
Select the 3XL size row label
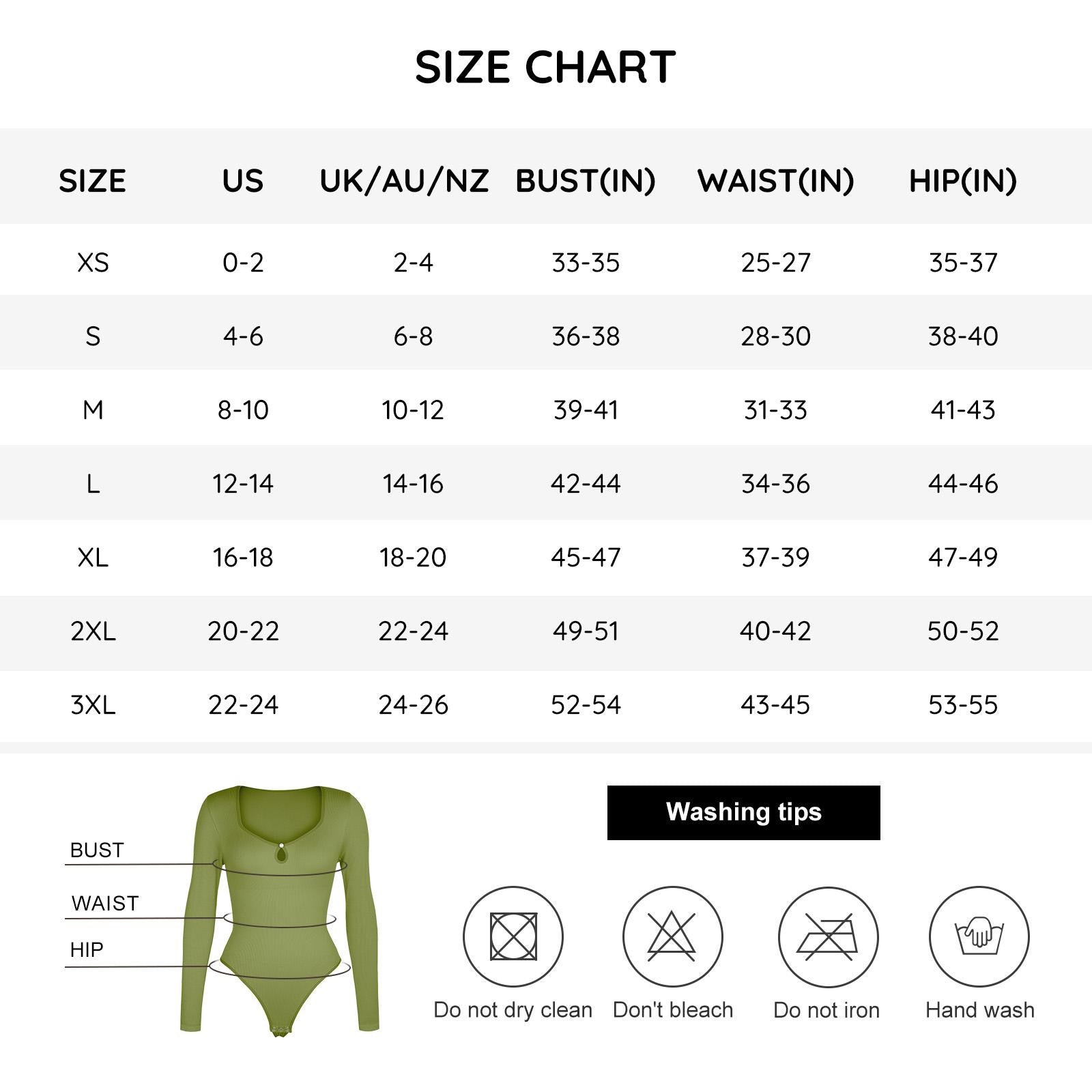[93, 705]
